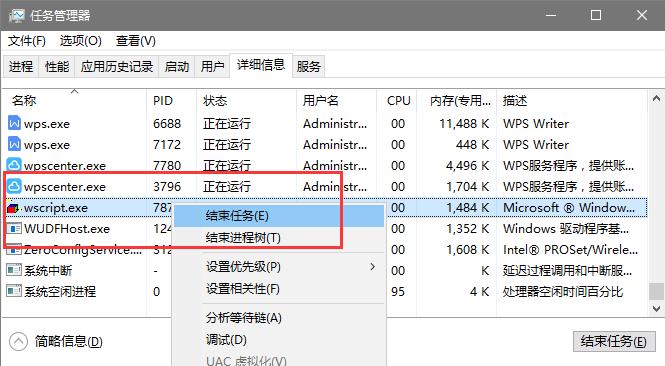
Task: Choose 结束任务(E) in the context menu
Action: click(279, 216)
